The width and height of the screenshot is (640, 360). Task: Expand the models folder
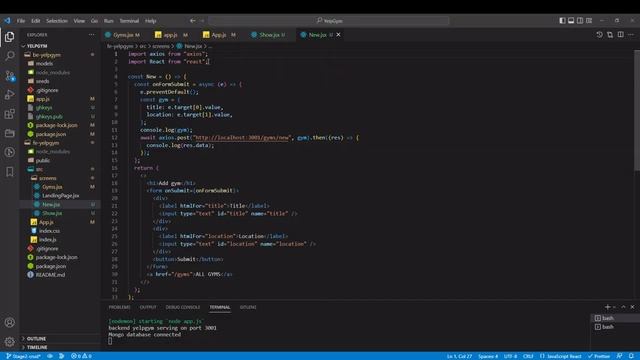60,64
